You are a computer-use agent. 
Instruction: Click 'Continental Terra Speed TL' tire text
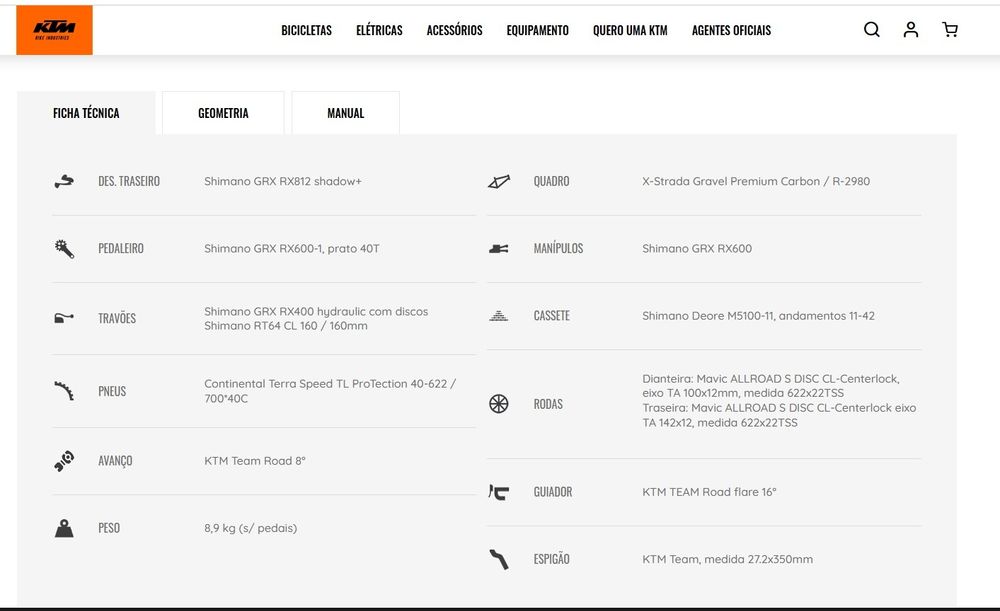330,391
